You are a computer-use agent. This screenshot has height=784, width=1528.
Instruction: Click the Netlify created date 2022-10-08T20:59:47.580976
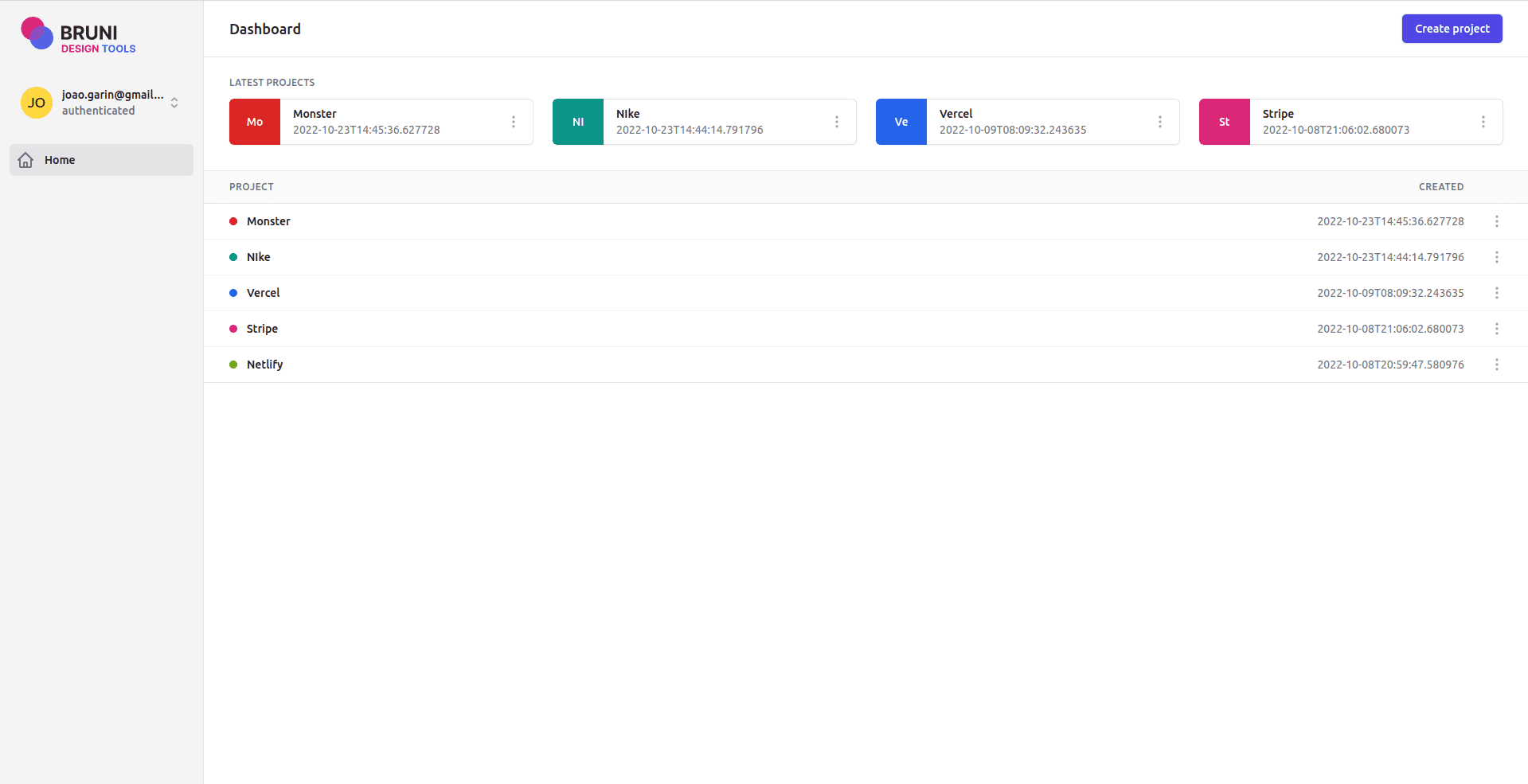(x=1390, y=365)
